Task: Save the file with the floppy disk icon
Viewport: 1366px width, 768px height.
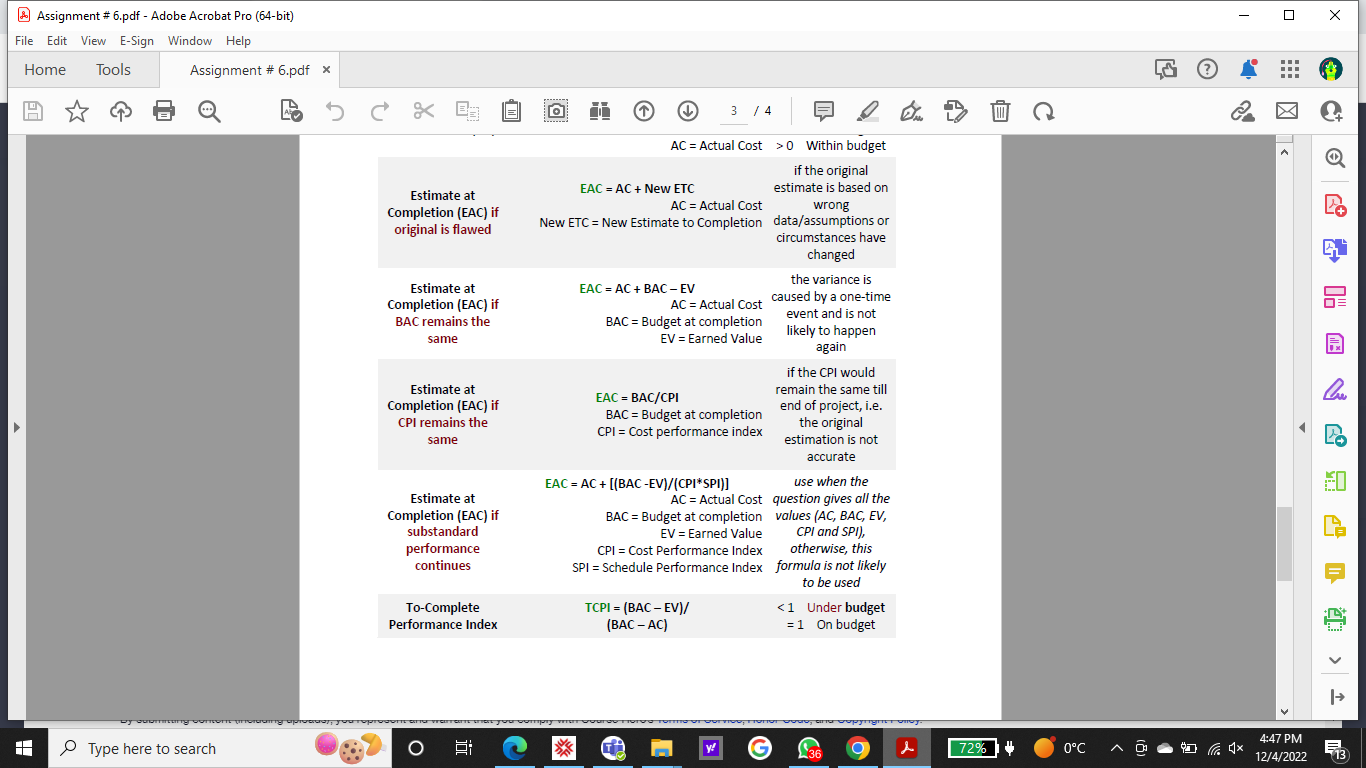Action: [x=33, y=111]
